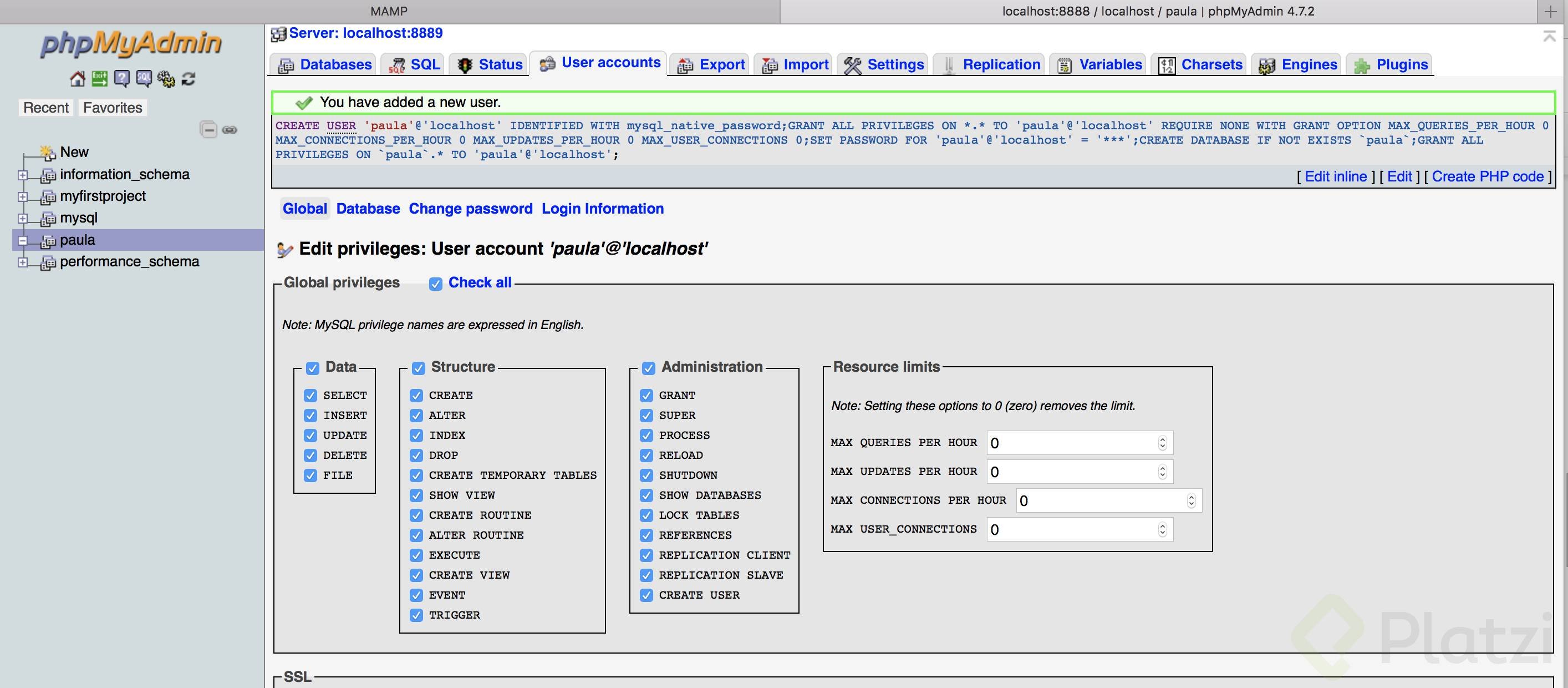The width and height of the screenshot is (1568, 688).
Task: Click the collapse all navigation icon
Action: tap(208, 130)
